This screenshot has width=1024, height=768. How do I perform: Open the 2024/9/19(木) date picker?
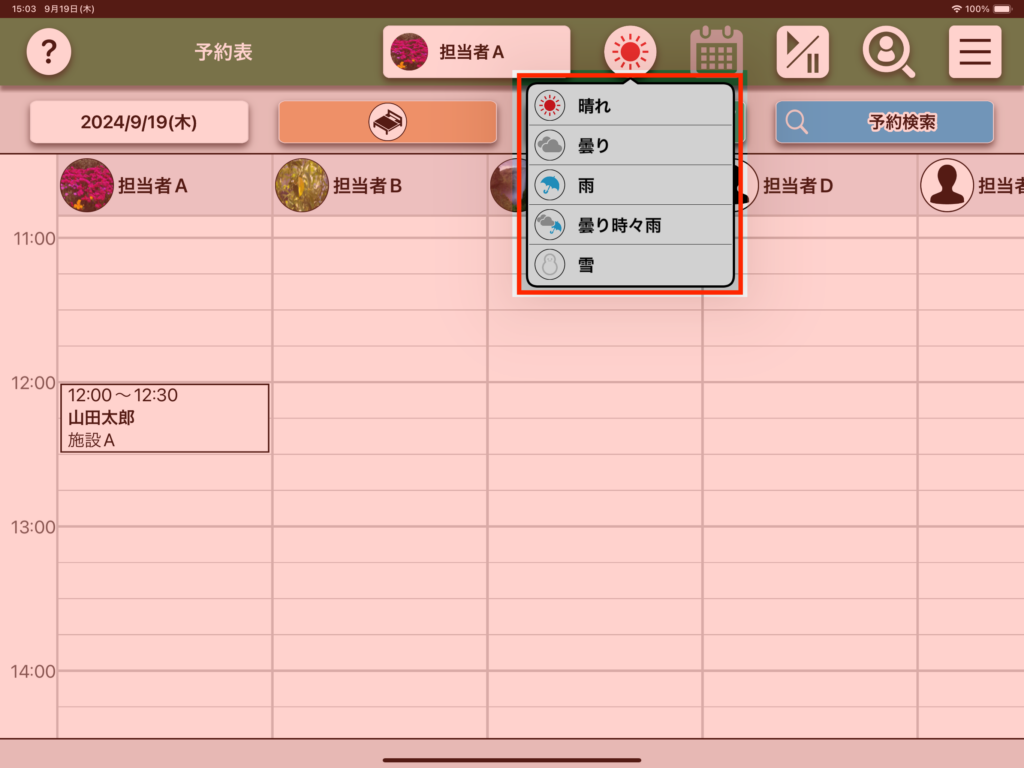click(x=139, y=122)
